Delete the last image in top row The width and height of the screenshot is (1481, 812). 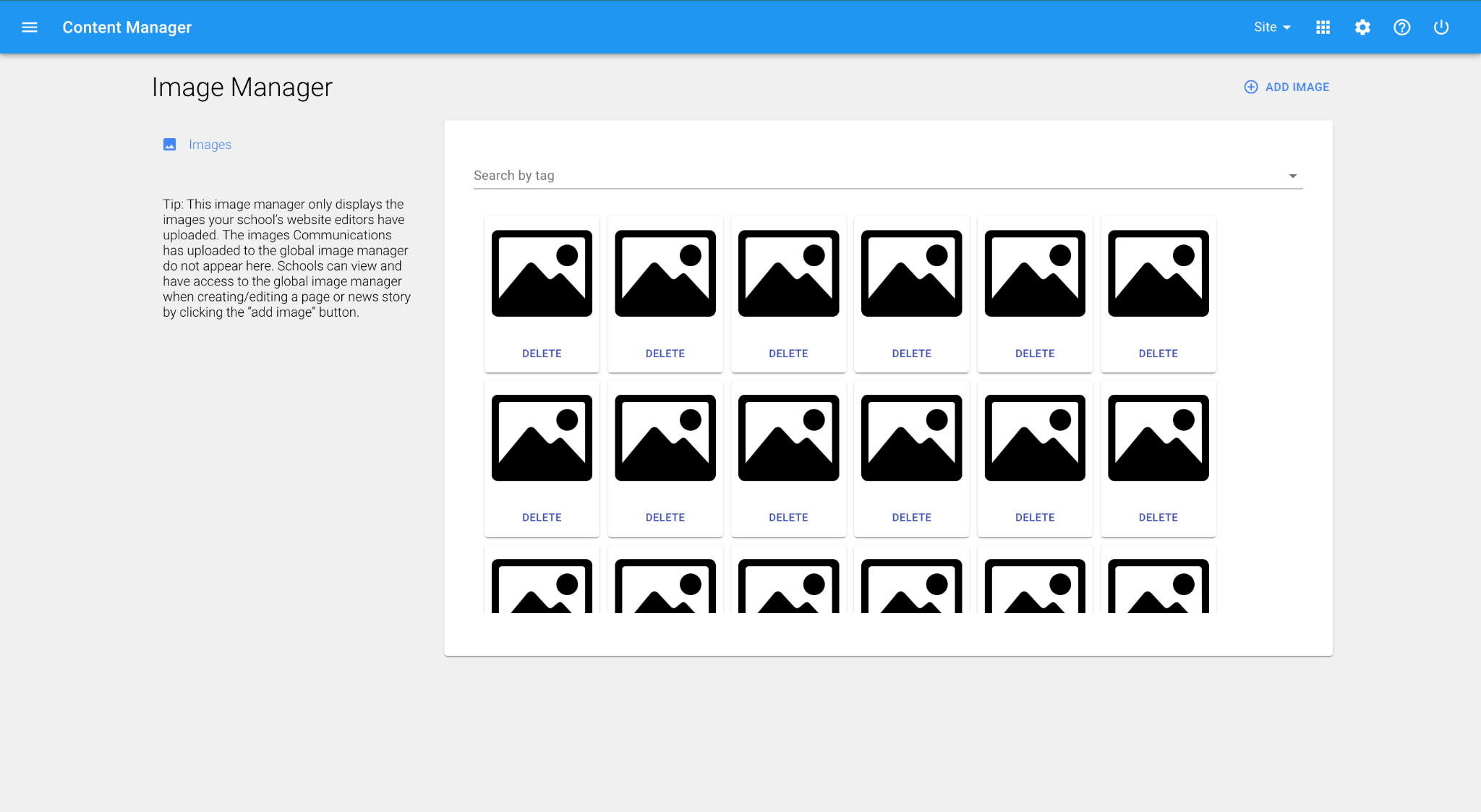[x=1158, y=354]
